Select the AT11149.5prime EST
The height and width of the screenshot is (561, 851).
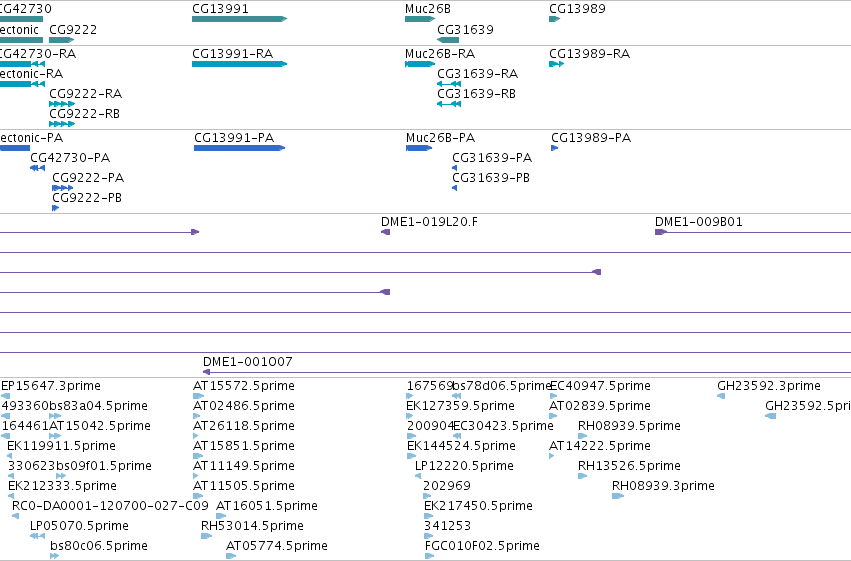coord(244,466)
